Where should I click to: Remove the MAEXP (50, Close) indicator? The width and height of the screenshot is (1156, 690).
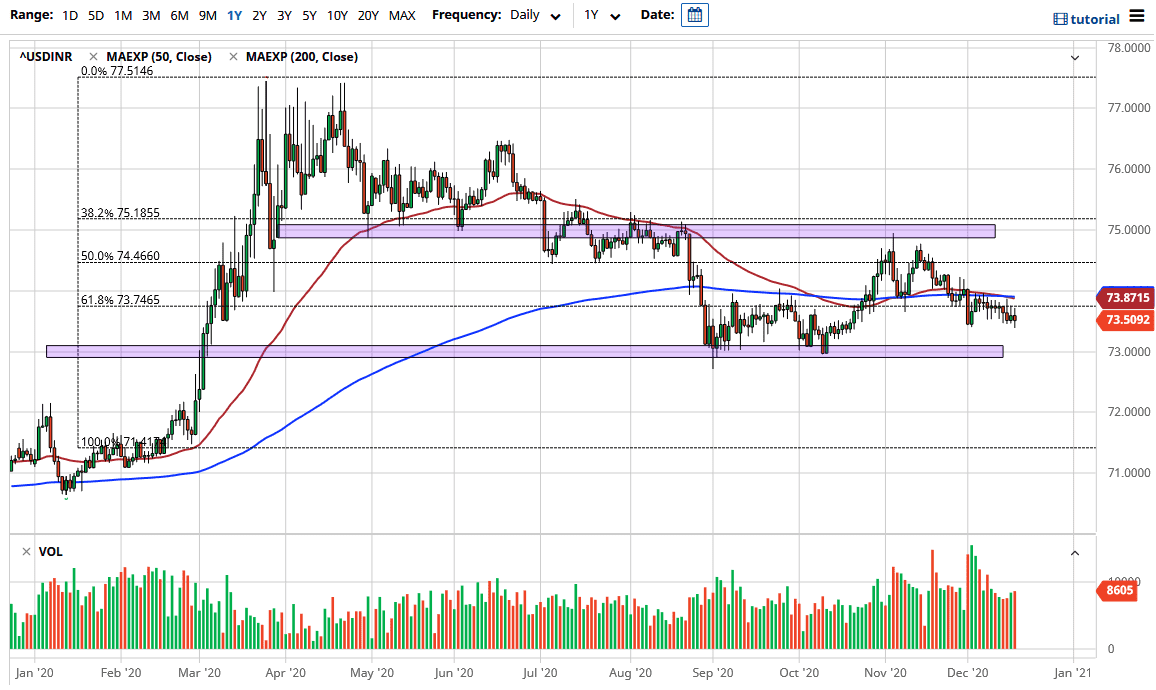click(92, 57)
